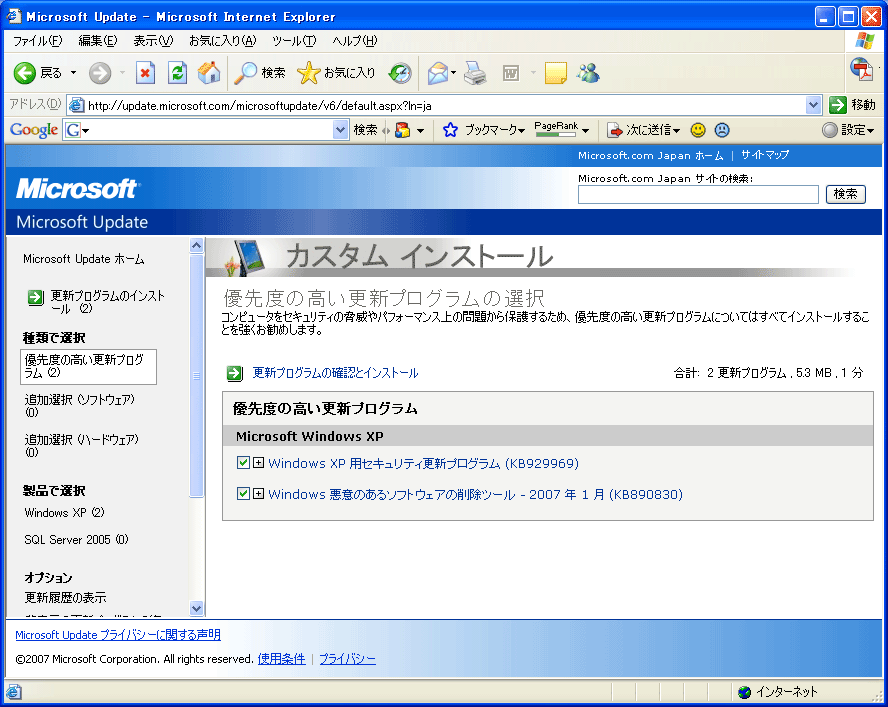Image resolution: width=888 pixels, height=707 pixels.
Task: Open the PageRank dropdown arrow
Action: [585, 131]
